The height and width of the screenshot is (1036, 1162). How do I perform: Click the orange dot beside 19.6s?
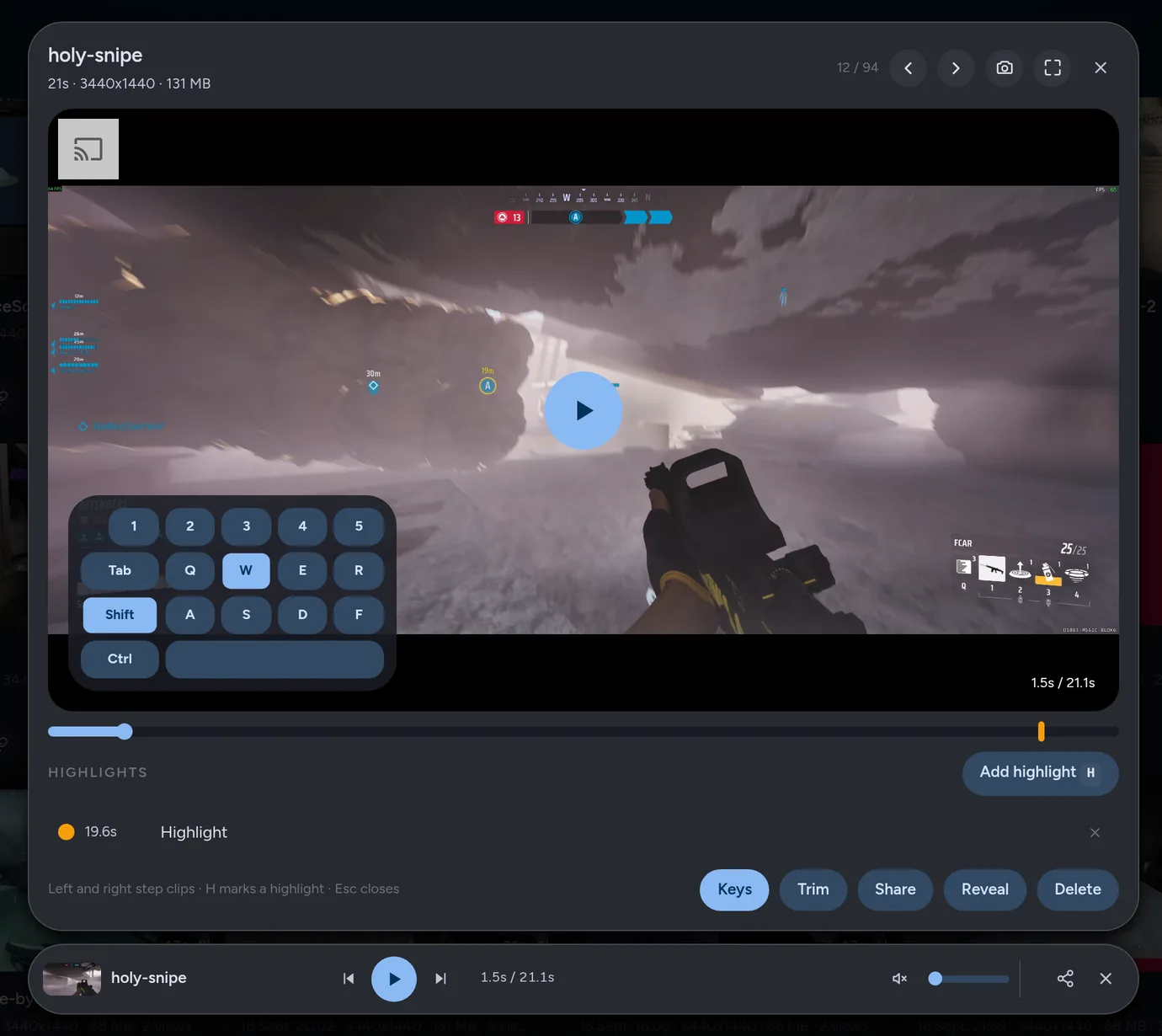pos(67,832)
